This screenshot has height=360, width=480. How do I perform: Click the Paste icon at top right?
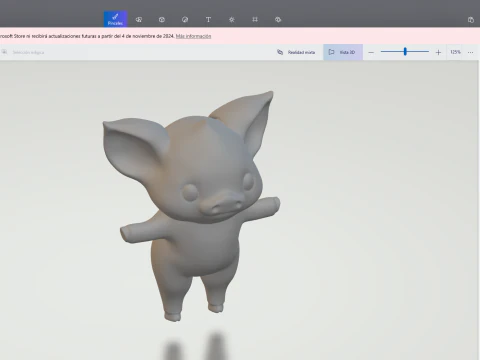[x=471, y=20]
